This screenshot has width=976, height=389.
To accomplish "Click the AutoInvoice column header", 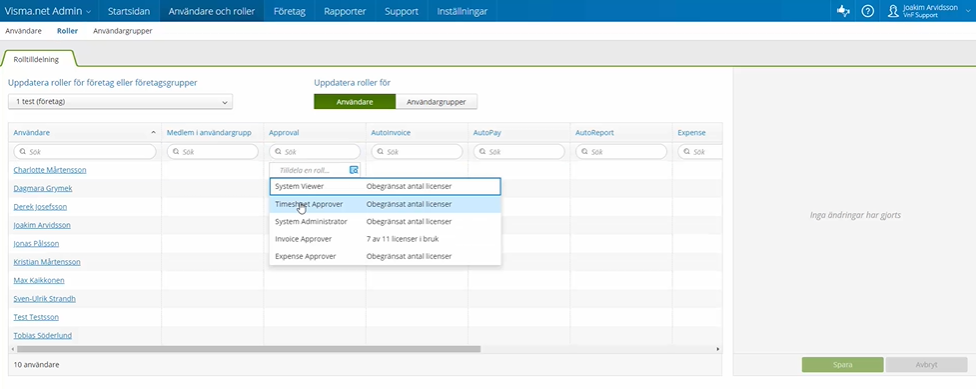I will (x=391, y=133).
